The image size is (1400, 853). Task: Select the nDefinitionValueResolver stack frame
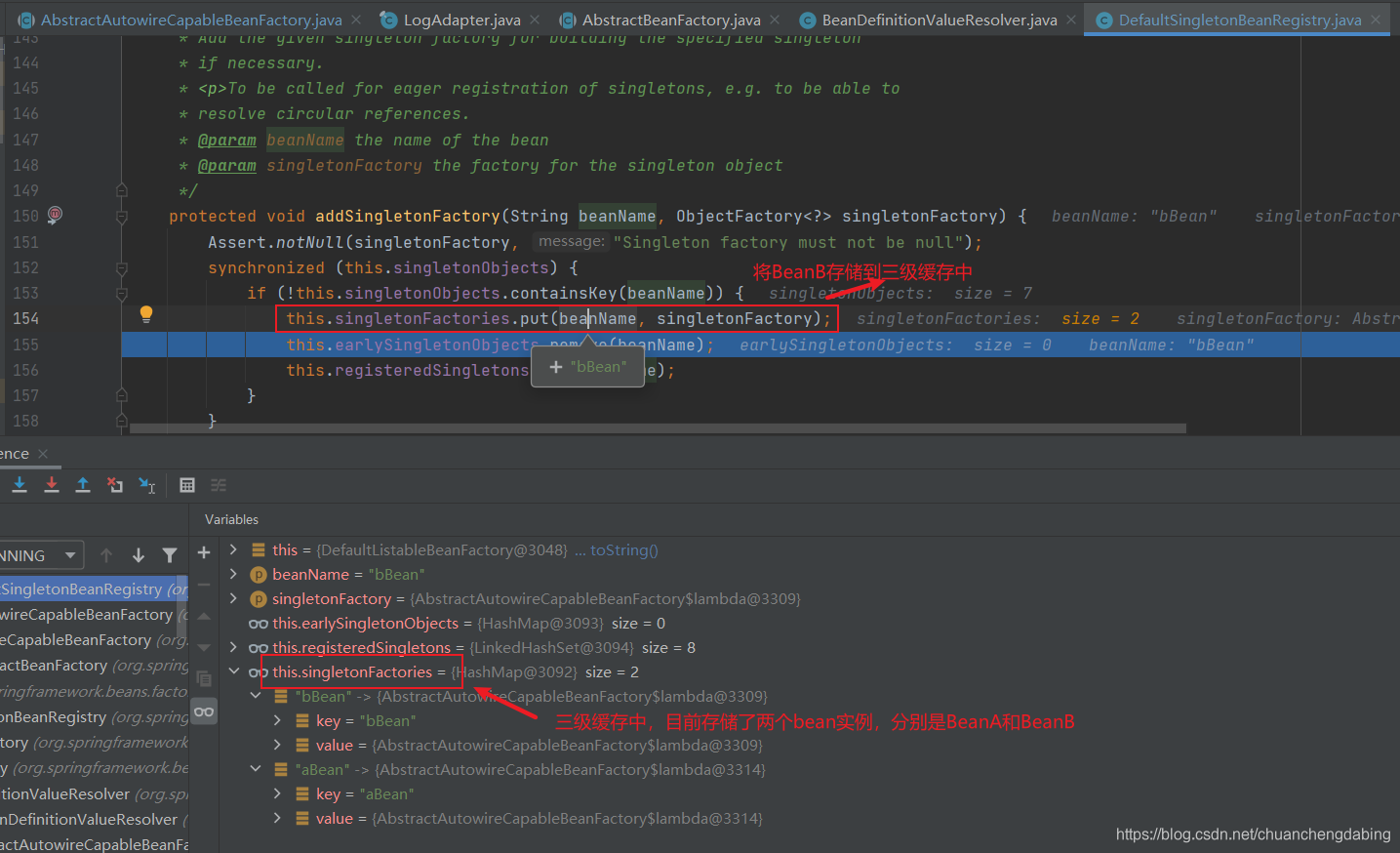pos(94,819)
